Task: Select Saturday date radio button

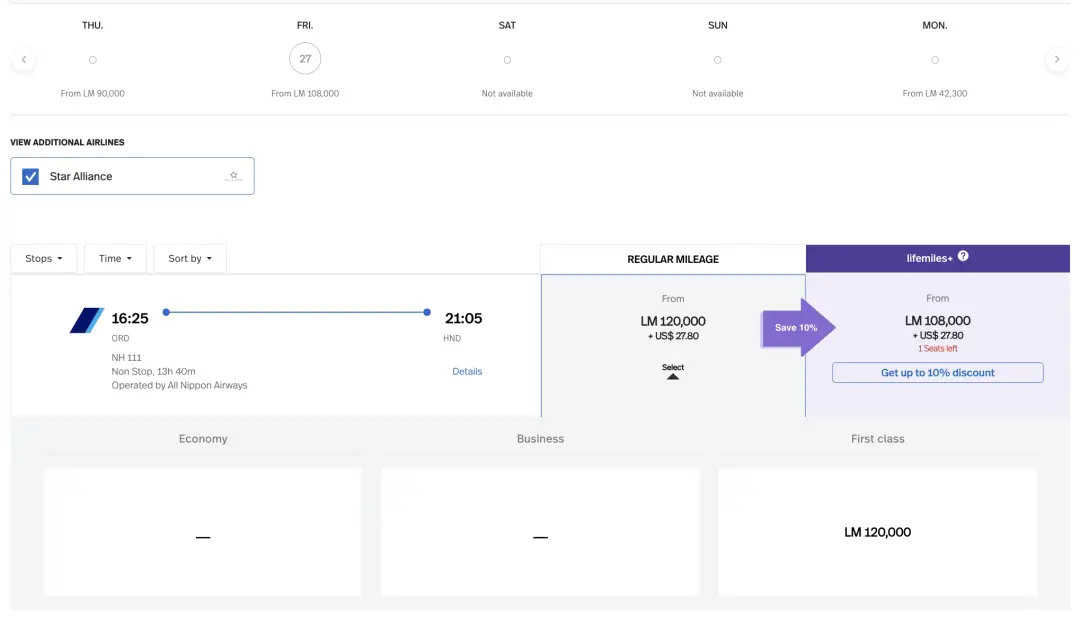Action: tap(507, 60)
